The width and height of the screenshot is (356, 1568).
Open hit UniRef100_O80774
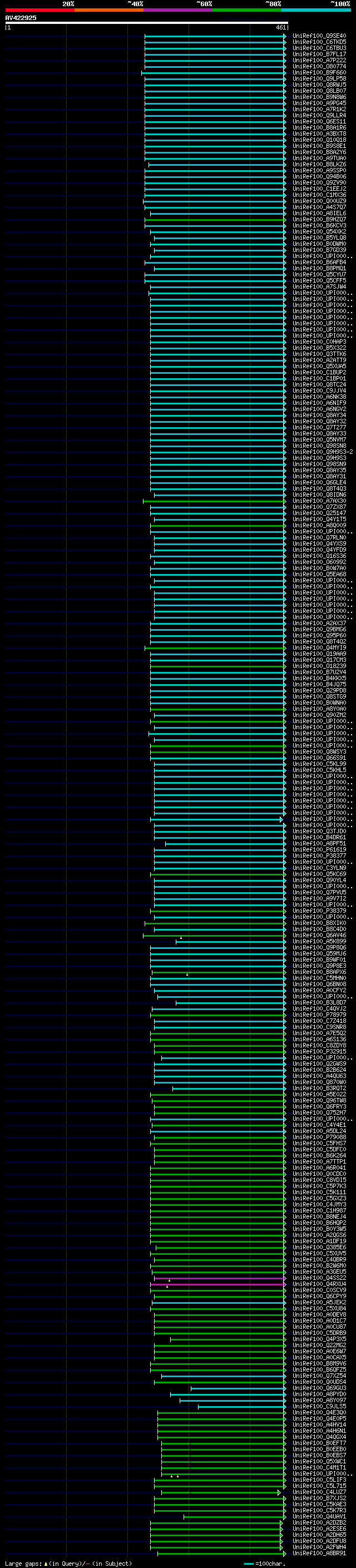click(x=319, y=66)
